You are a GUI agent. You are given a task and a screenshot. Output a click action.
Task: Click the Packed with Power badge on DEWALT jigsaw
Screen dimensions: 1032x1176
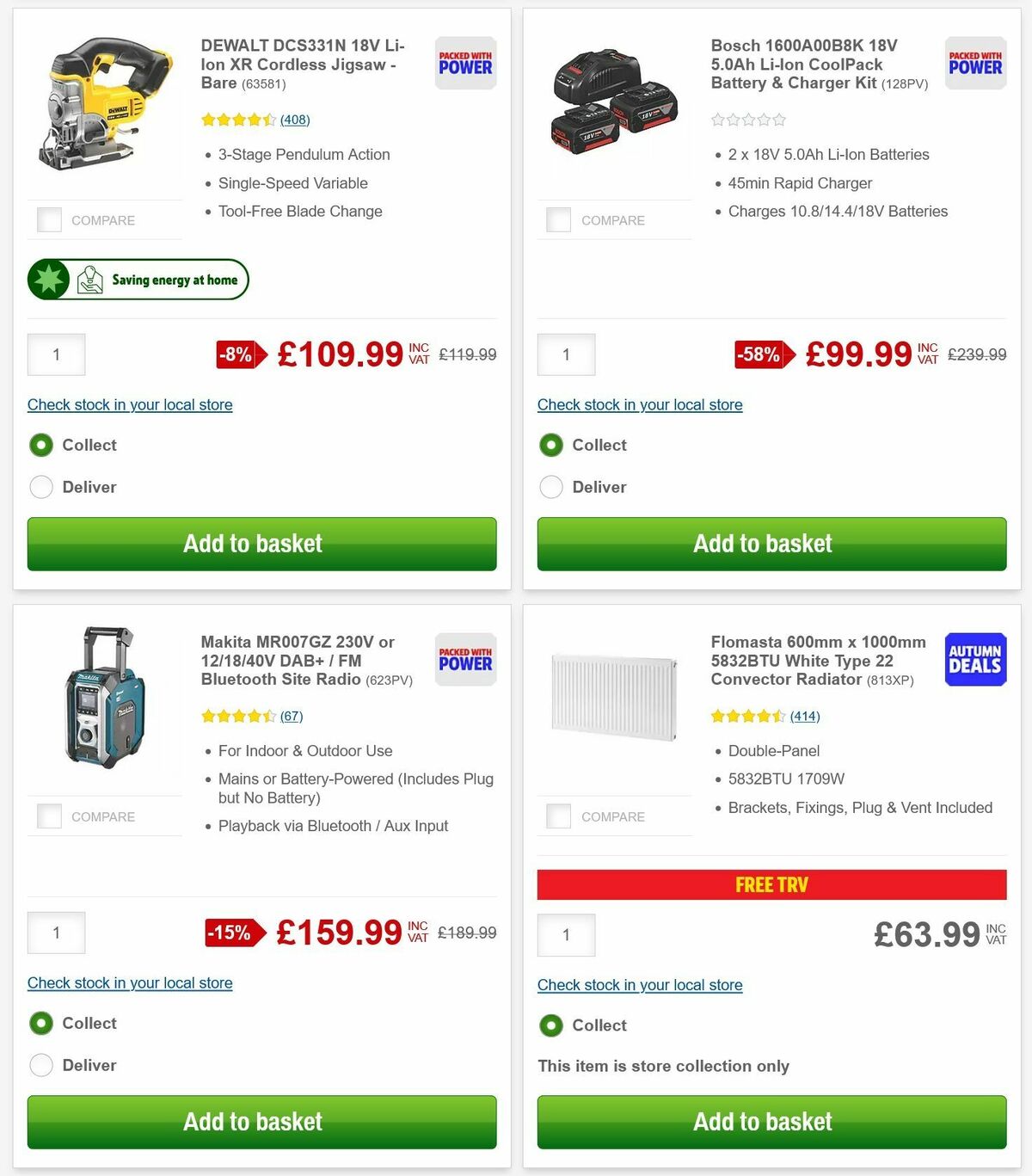coord(464,63)
